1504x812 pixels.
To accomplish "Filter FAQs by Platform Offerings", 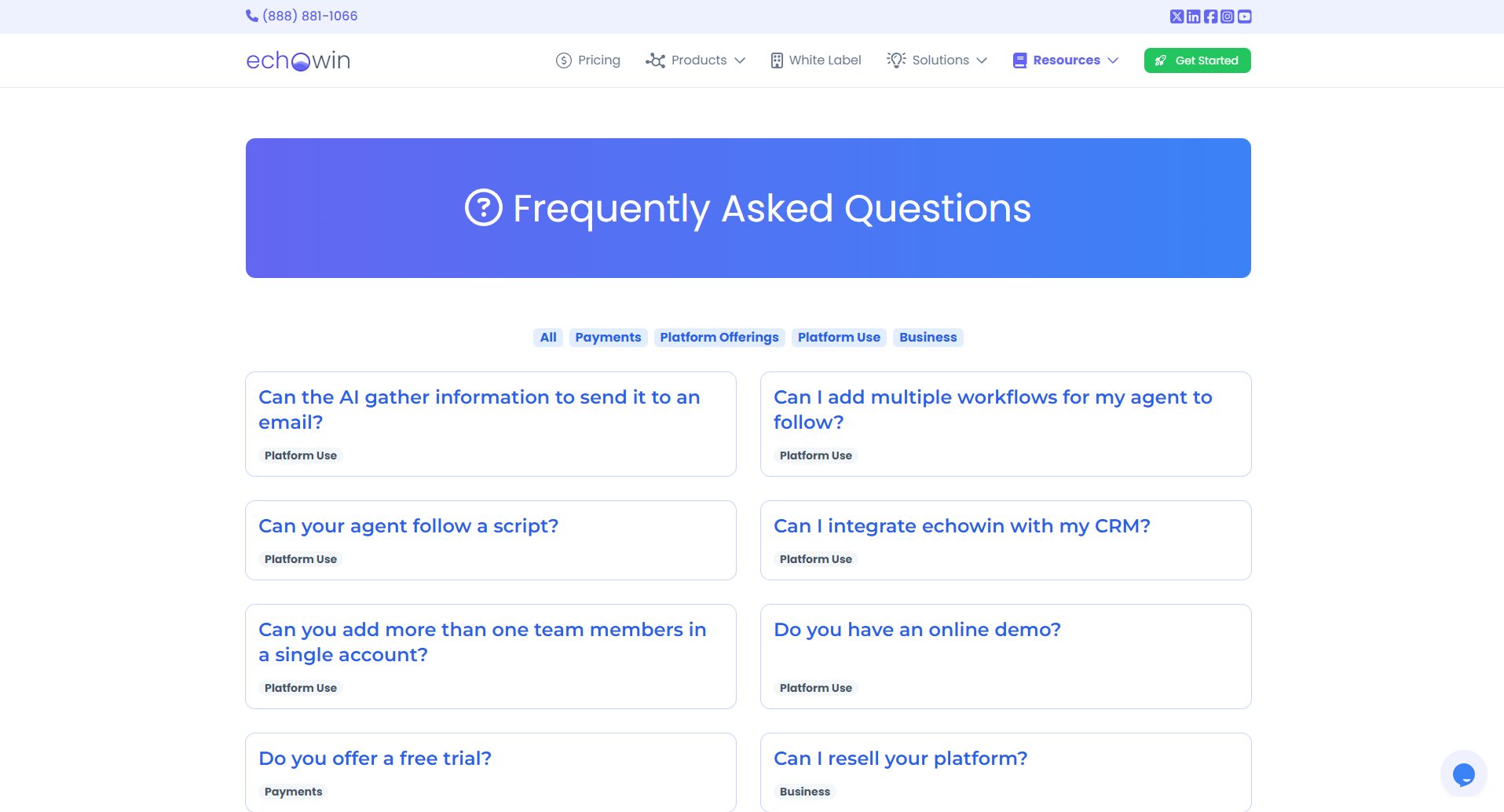I will coord(719,338).
